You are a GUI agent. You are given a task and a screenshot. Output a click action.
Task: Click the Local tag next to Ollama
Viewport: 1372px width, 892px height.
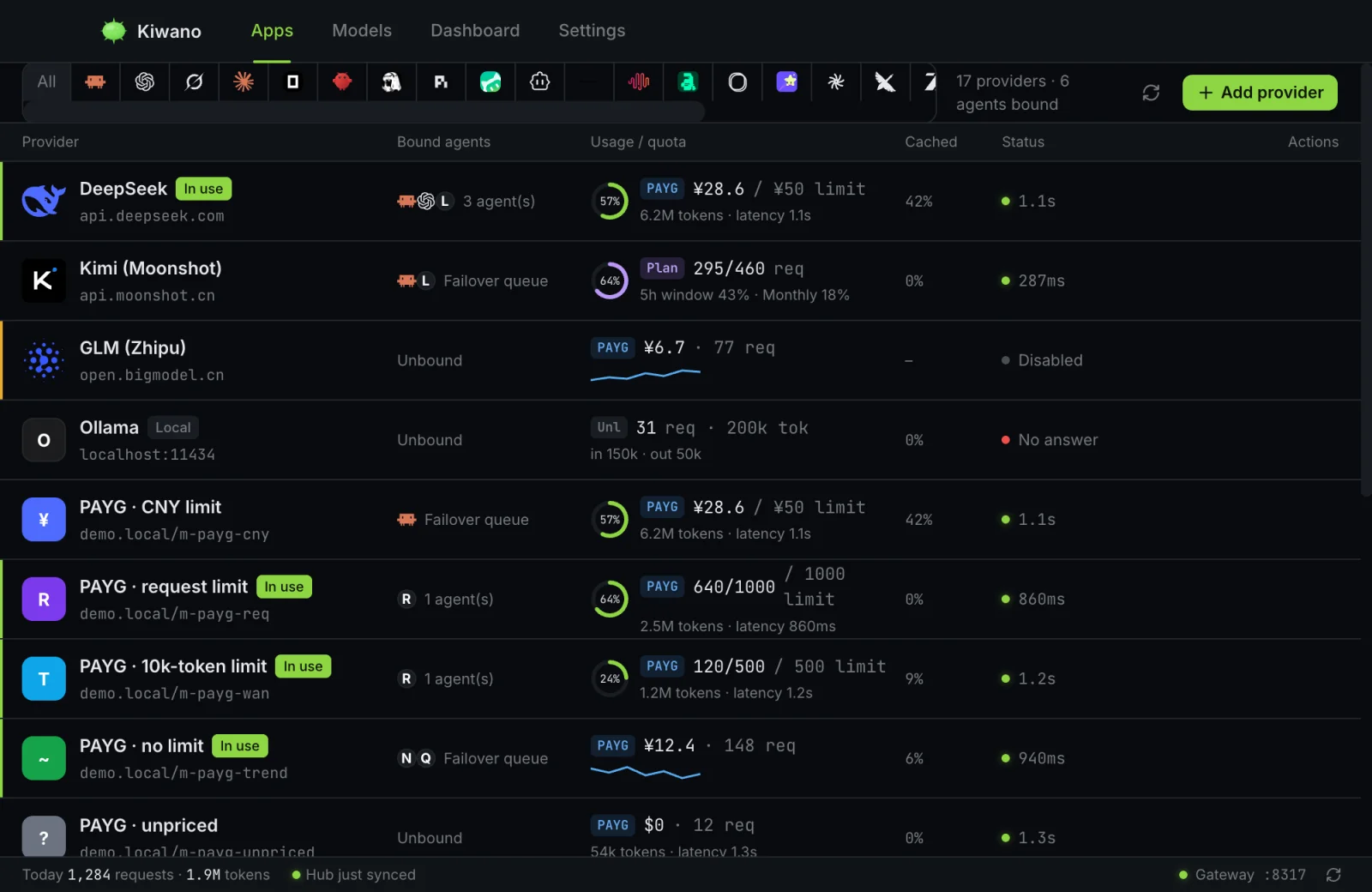(173, 427)
